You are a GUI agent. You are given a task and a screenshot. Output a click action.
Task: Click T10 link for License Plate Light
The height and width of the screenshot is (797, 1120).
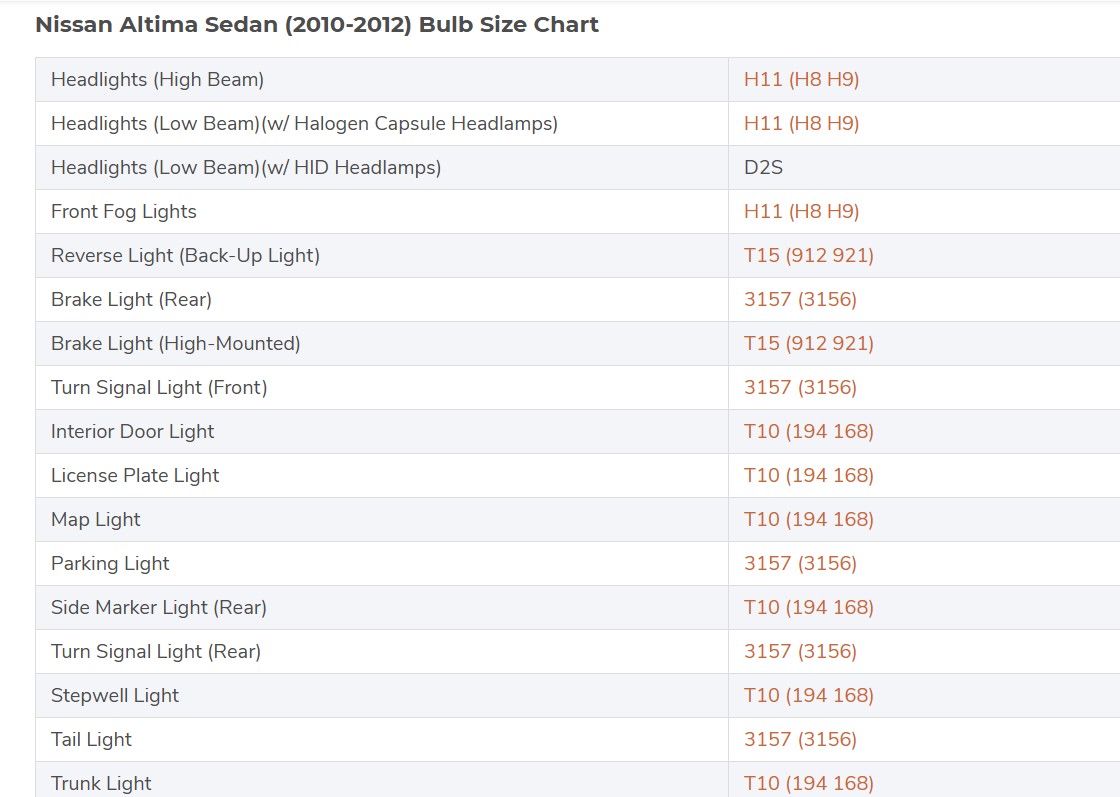(x=808, y=476)
